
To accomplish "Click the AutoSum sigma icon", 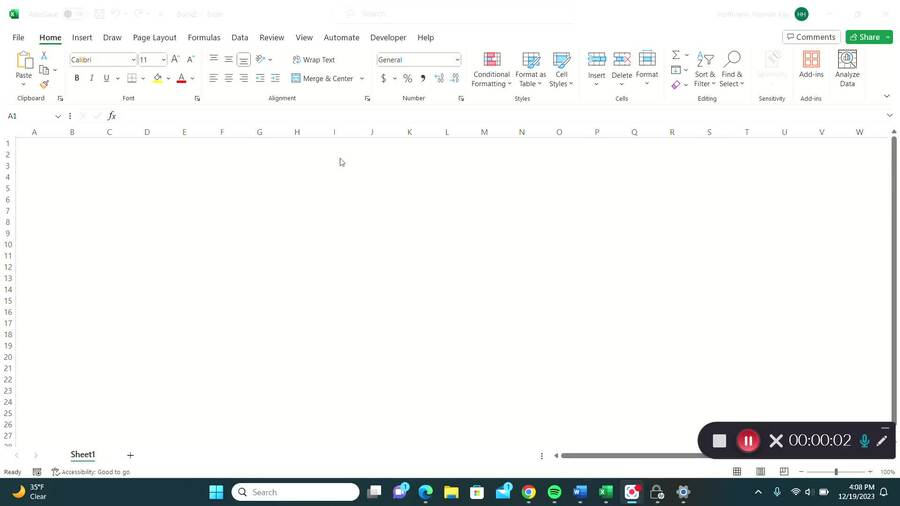I will (676, 55).
